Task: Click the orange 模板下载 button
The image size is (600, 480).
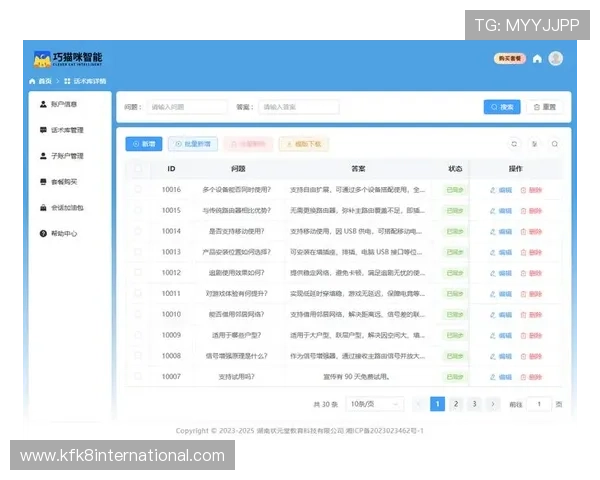Action: pyautogui.click(x=304, y=144)
